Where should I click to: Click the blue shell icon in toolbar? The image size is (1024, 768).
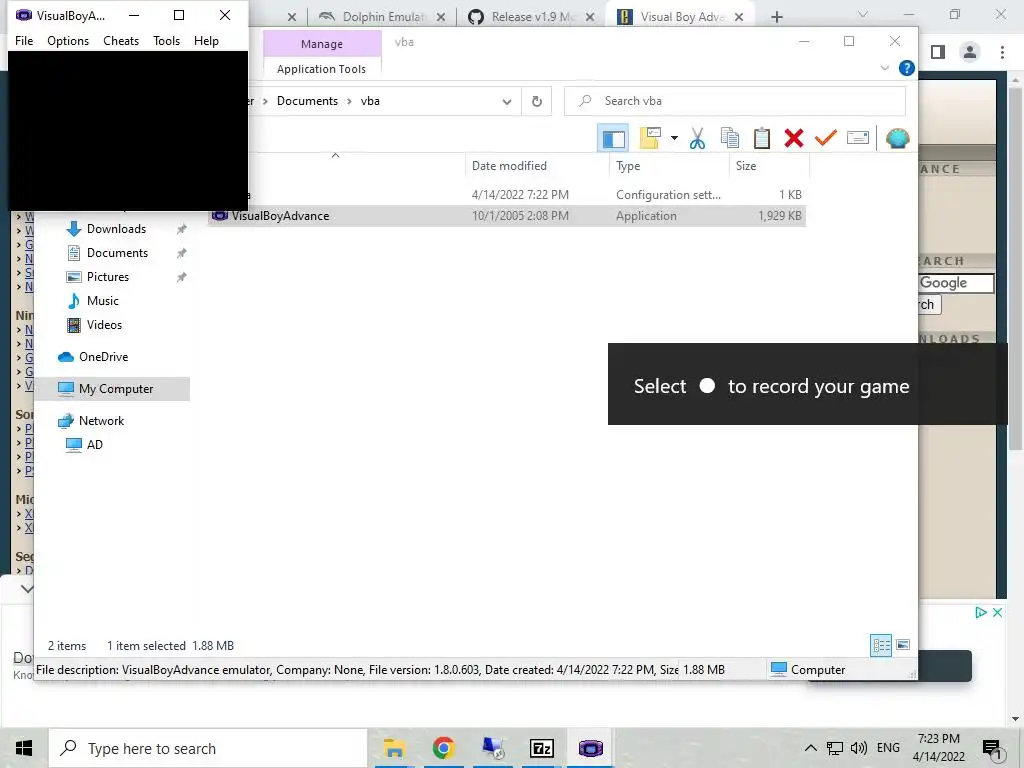click(897, 138)
